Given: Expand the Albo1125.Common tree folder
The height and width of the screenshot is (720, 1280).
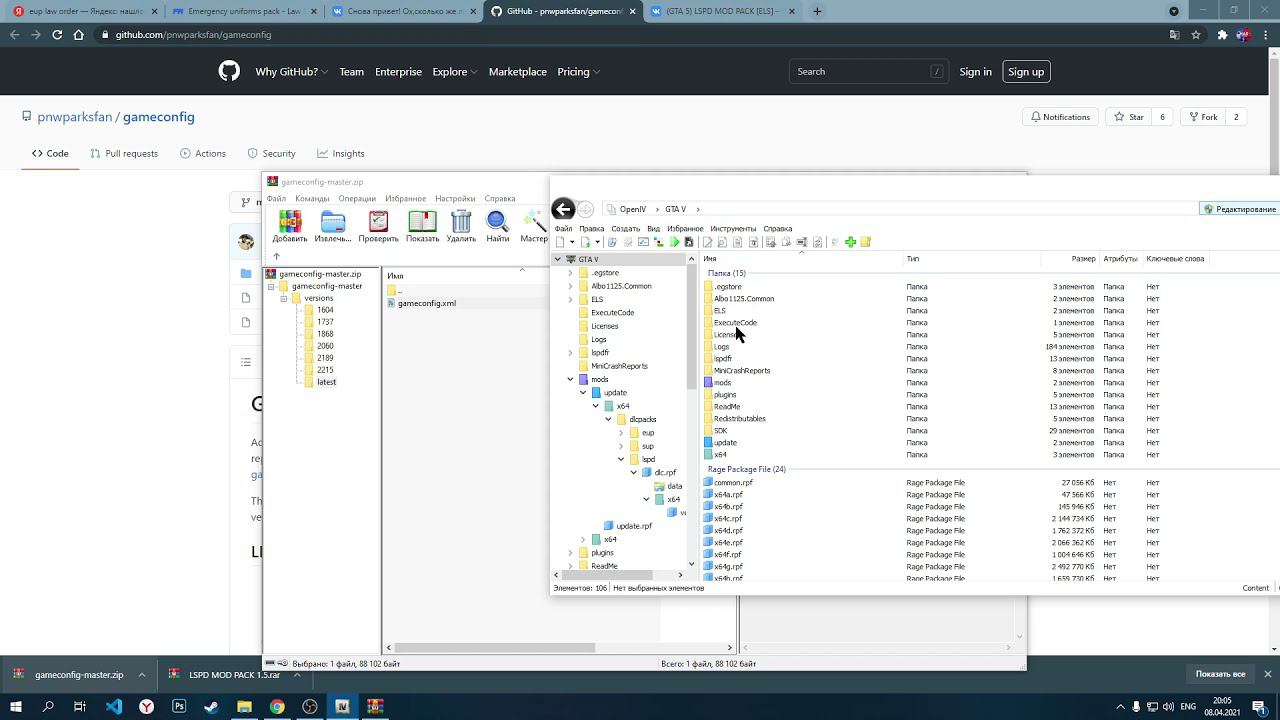Looking at the screenshot, I should click(571, 286).
